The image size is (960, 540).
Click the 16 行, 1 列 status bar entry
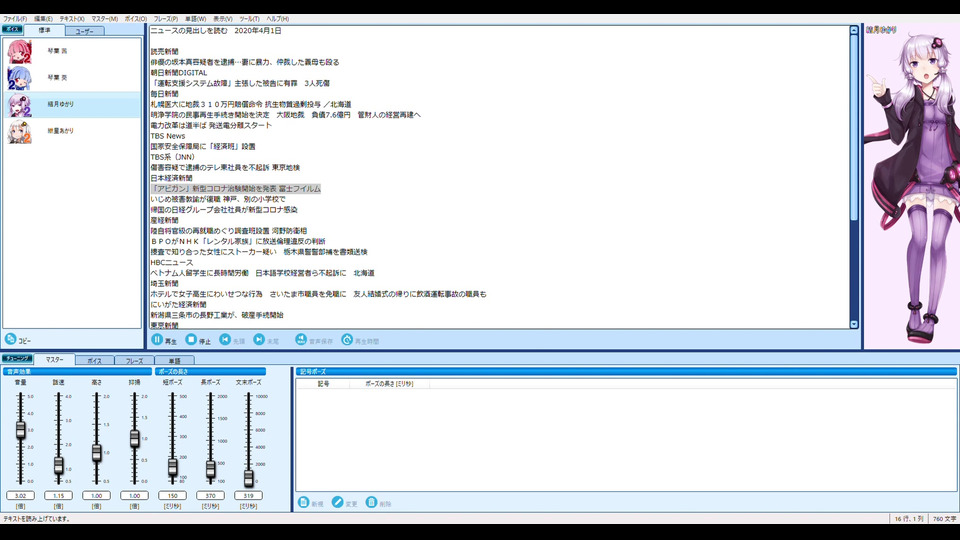(909, 519)
